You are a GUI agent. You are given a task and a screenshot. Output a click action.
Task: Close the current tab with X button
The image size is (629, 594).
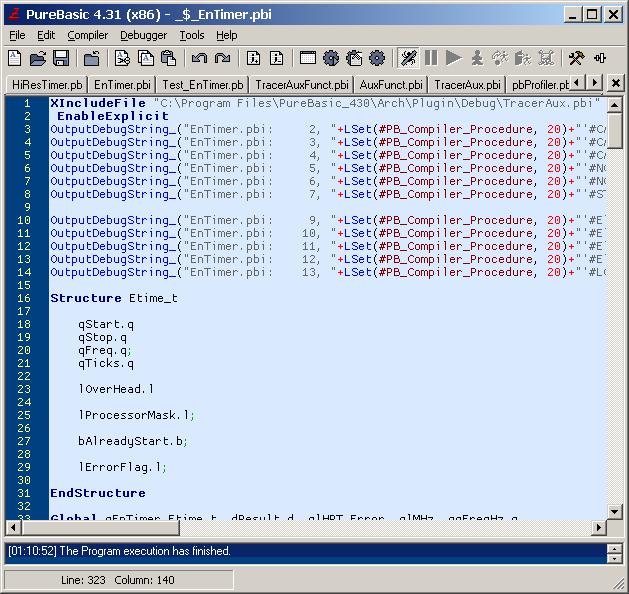click(615, 83)
